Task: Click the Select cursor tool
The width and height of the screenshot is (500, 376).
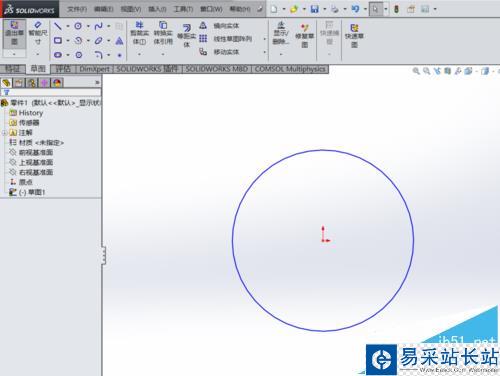Action: coord(376,9)
